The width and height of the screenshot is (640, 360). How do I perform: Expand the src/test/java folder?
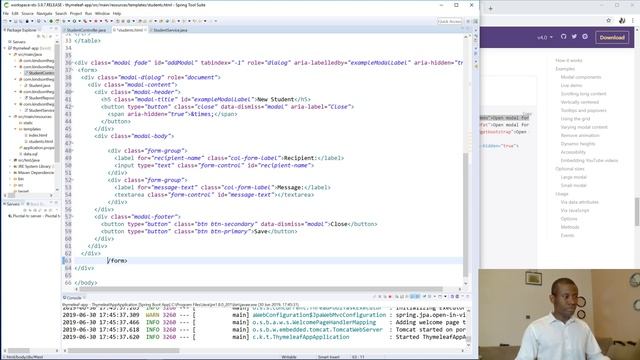tap(10, 160)
